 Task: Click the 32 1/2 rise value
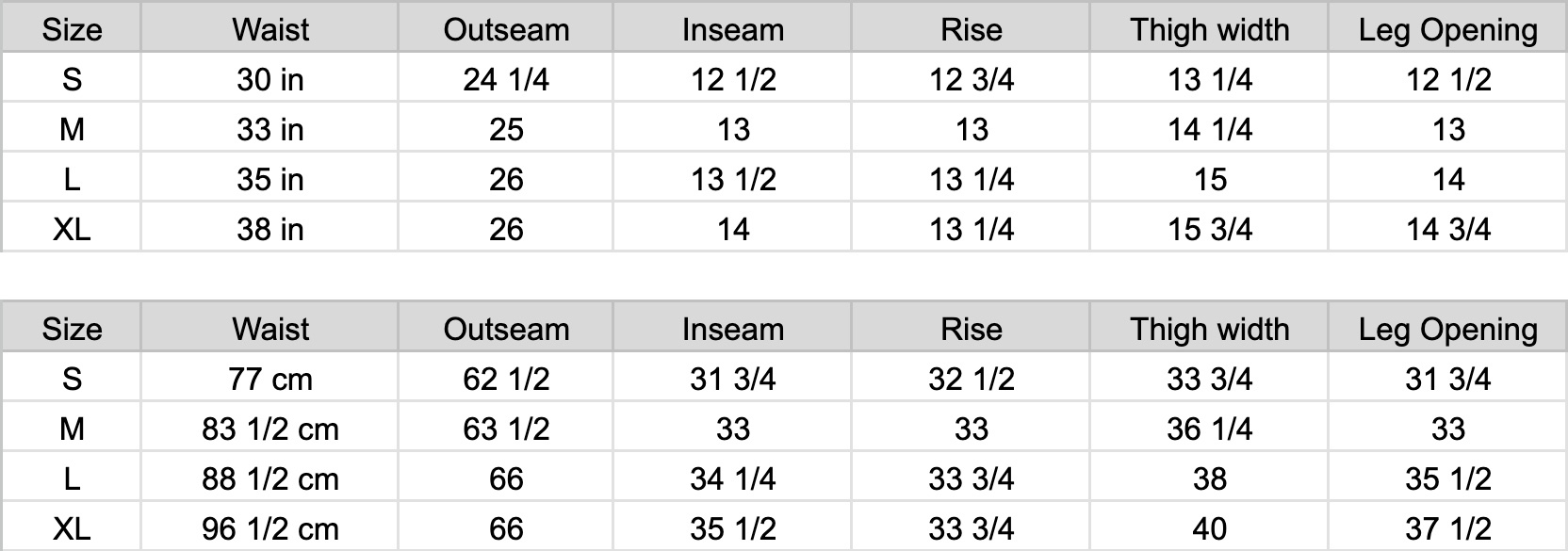pos(972,379)
